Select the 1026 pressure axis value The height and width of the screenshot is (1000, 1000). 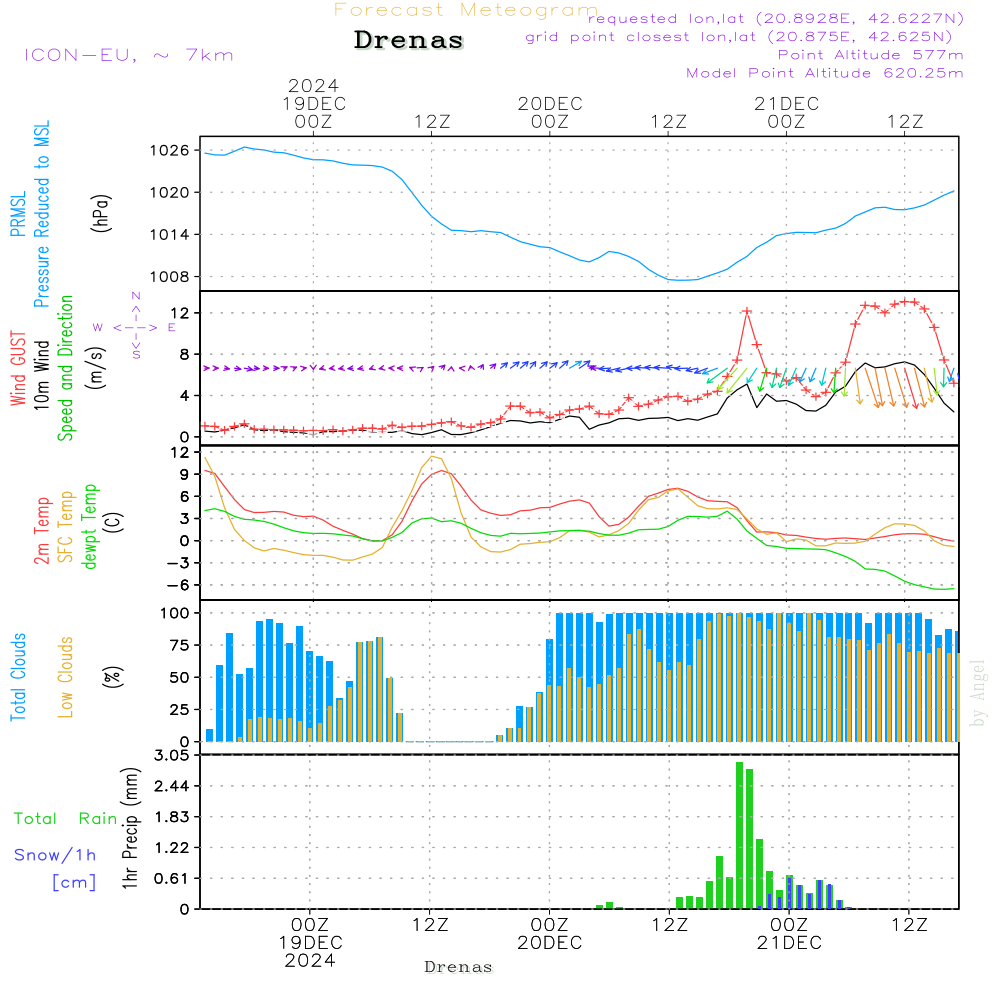tap(170, 151)
